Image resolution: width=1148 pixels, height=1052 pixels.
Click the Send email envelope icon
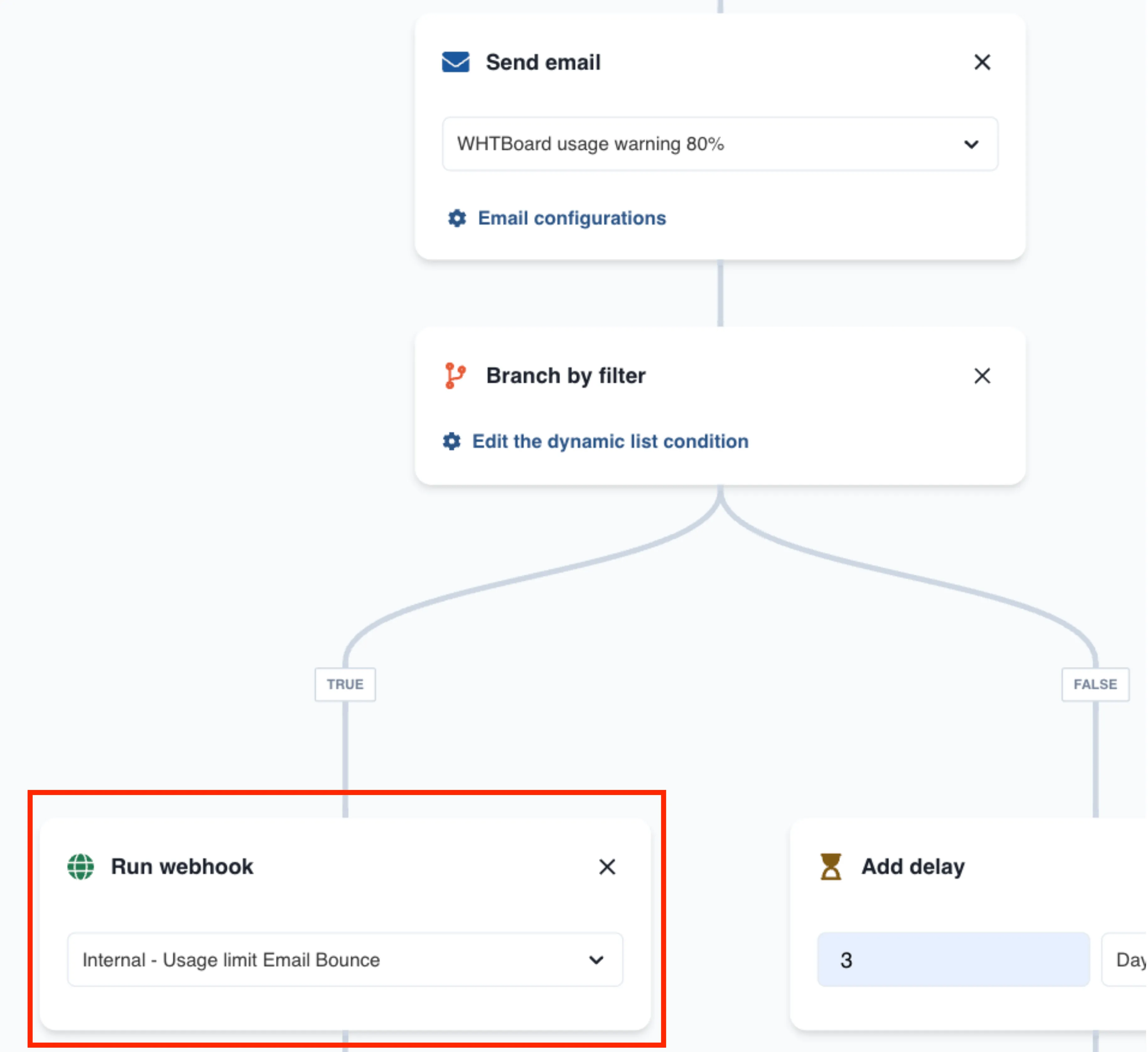click(456, 62)
